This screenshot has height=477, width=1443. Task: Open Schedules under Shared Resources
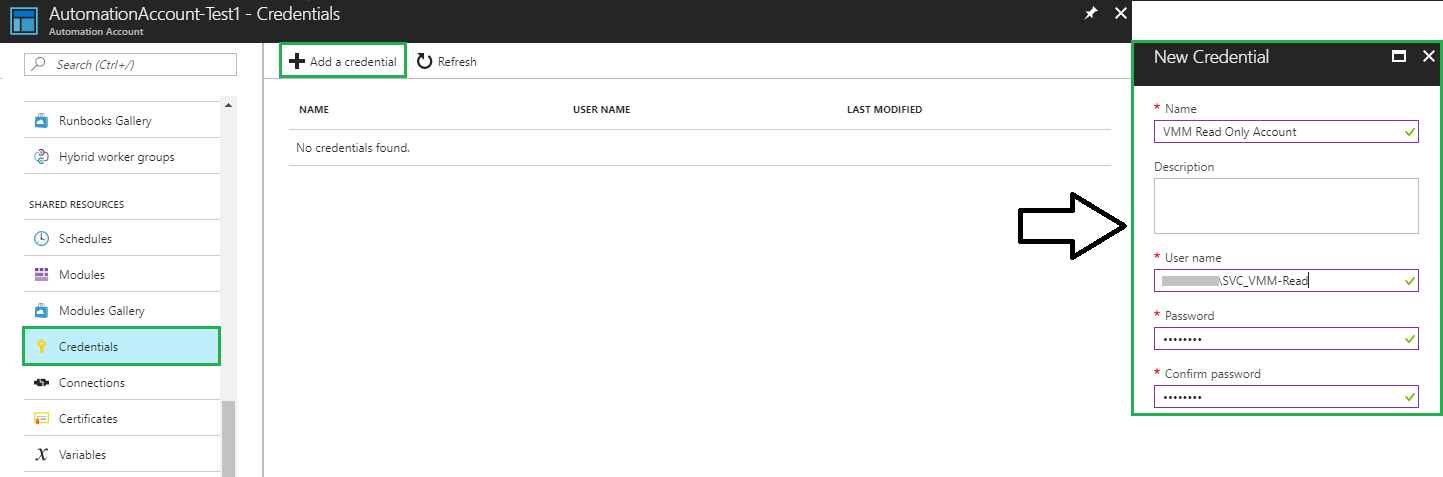point(121,238)
